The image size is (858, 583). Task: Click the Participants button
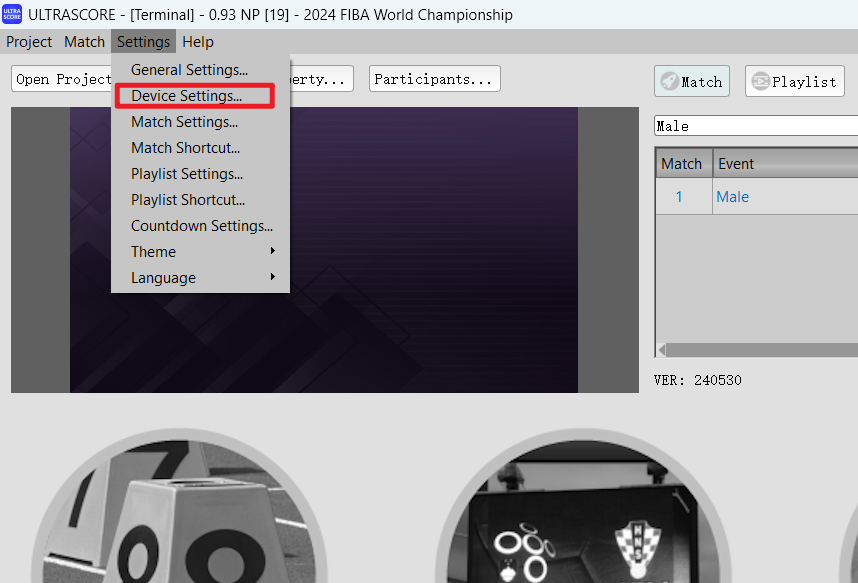(434, 80)
